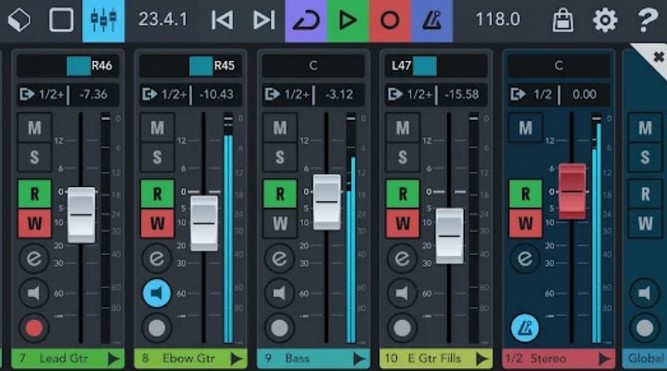Toggle the purple cycle loop button

coord(306,20)
